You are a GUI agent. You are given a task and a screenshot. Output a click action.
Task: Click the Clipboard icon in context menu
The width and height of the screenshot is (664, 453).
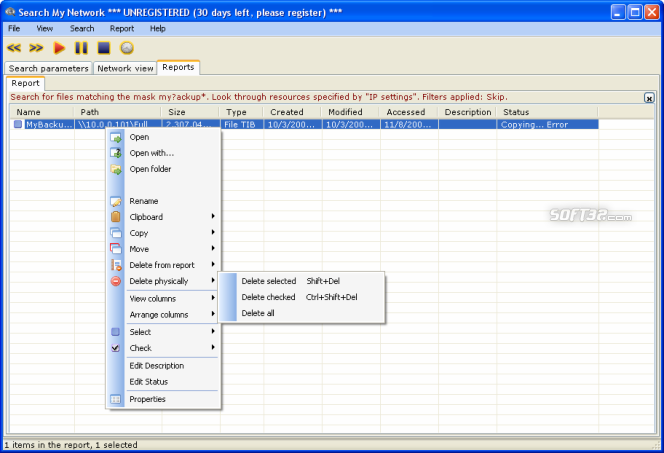click(116, 217)
